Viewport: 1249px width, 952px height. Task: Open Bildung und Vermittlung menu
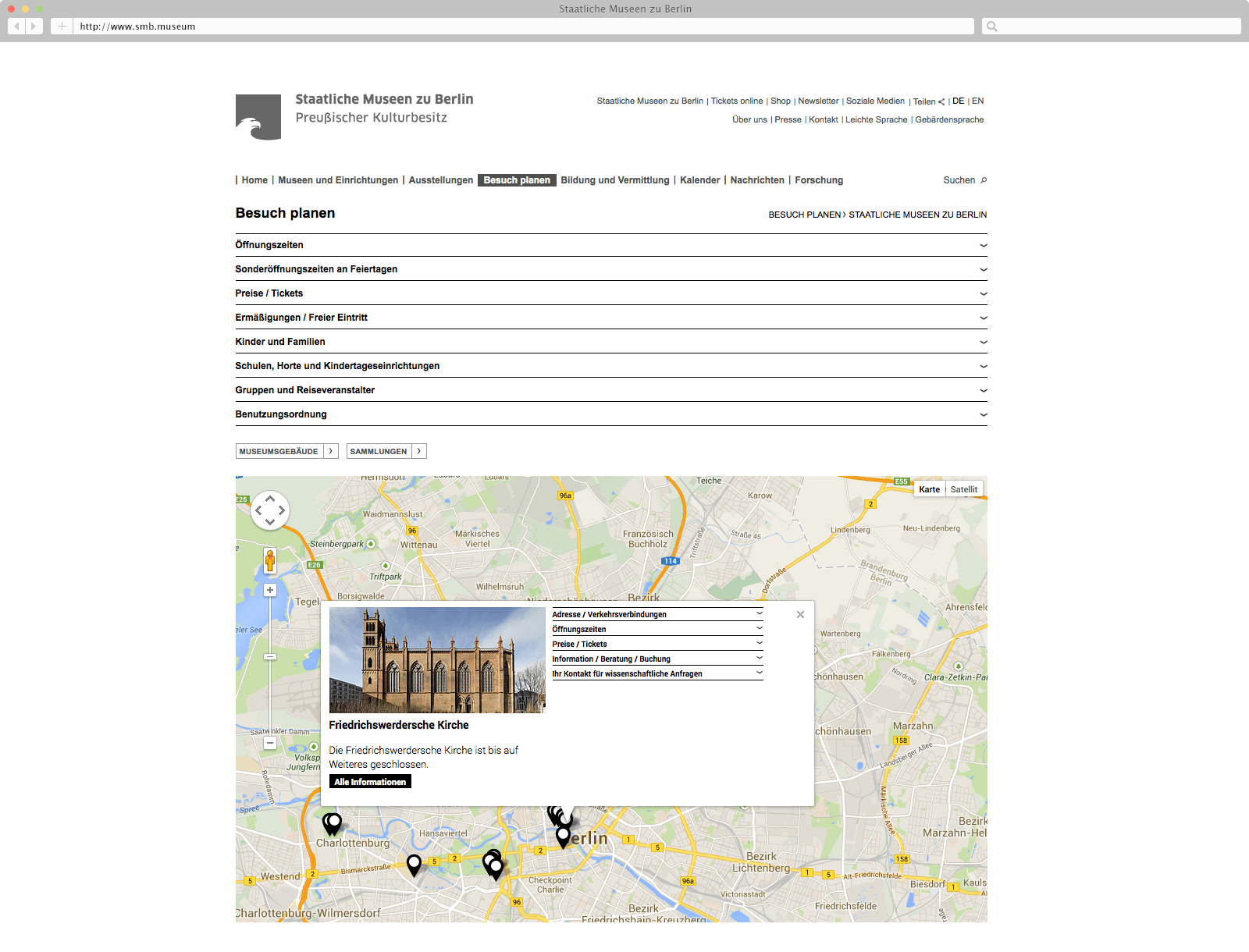click(615, 180)
